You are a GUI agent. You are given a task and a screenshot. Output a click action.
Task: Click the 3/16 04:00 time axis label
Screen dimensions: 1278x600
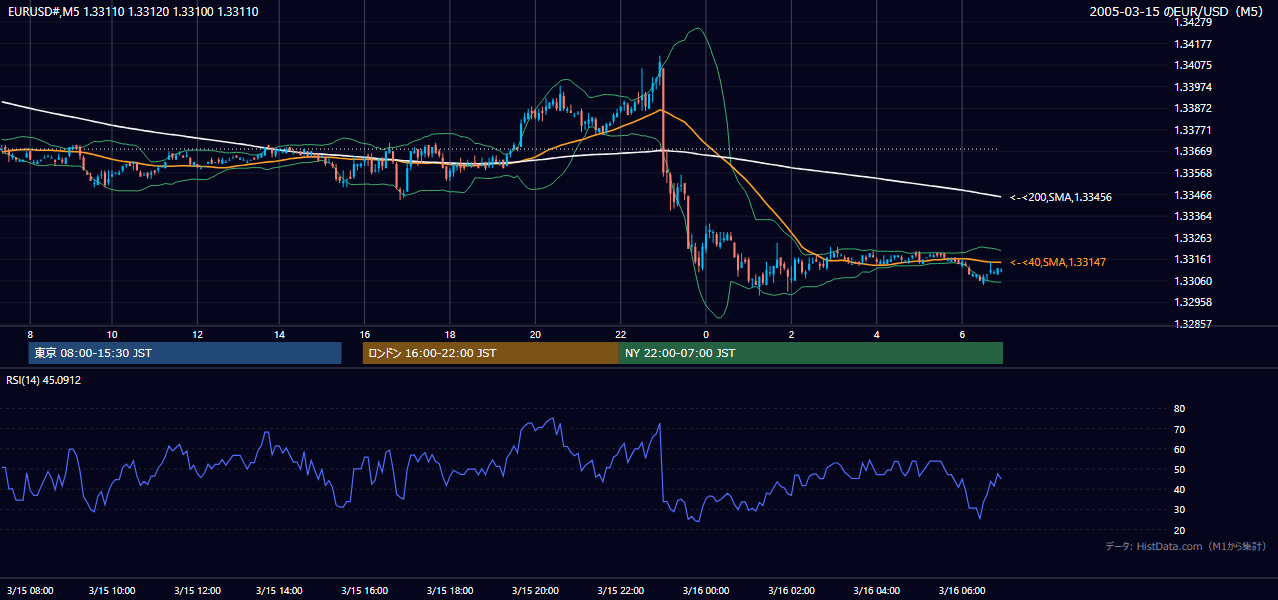[x=877, y=590]
